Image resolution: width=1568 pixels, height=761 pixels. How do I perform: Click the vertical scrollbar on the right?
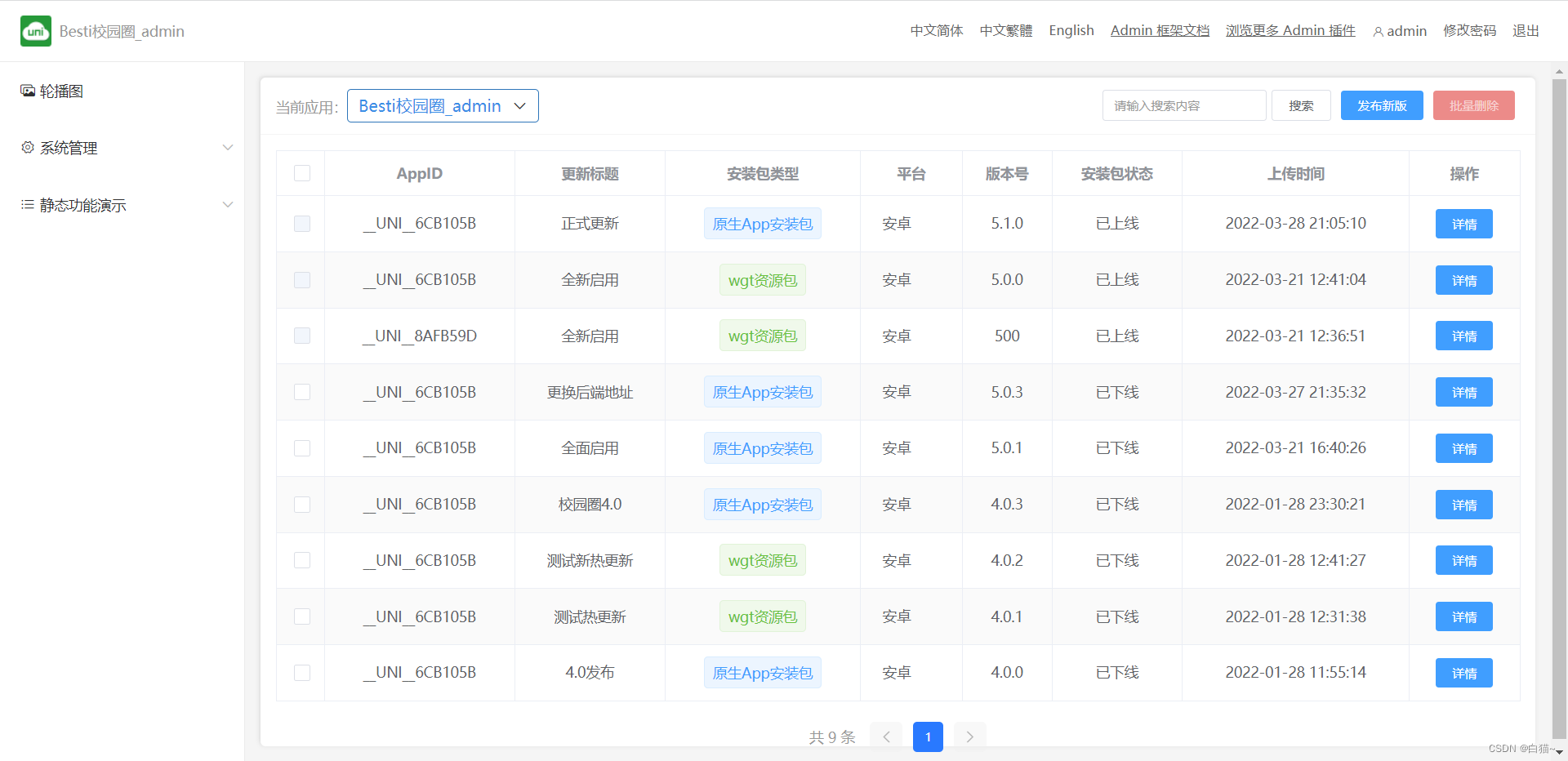click(x=1559, y=408)
